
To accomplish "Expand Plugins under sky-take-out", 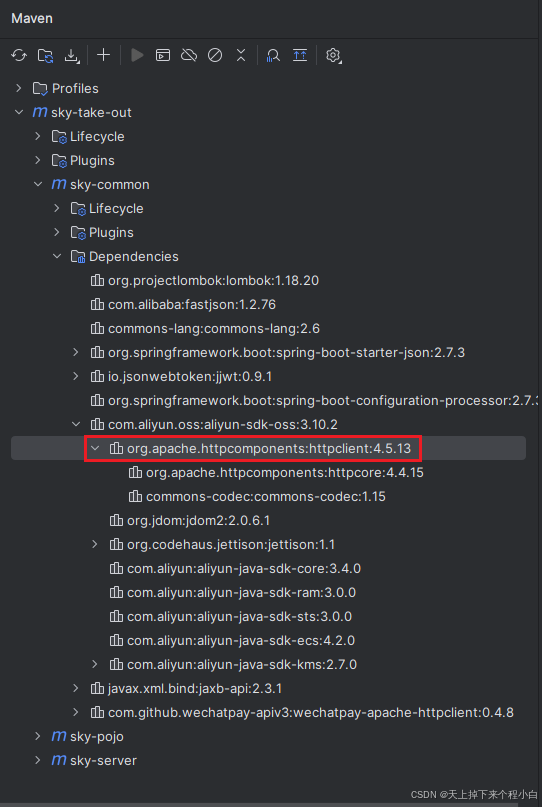I will point(38,160).
